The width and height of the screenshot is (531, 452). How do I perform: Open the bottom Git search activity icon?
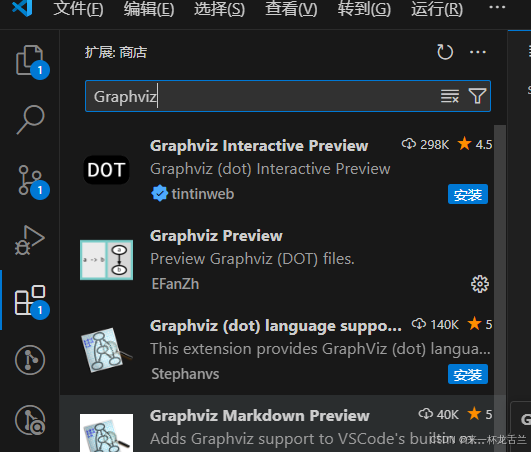click(x=30, y=420)
